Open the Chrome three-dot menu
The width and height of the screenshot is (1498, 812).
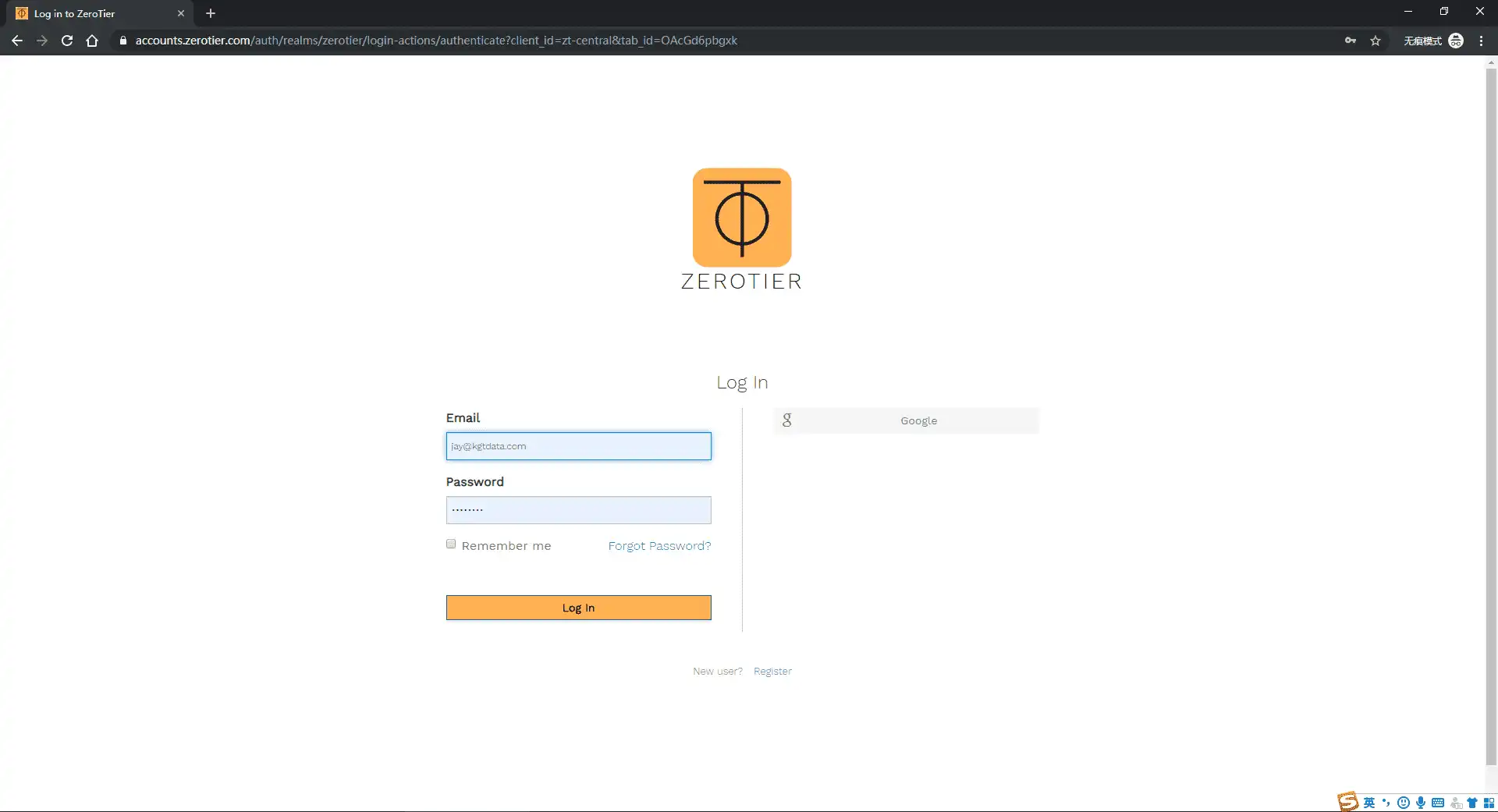(1481, 41)
